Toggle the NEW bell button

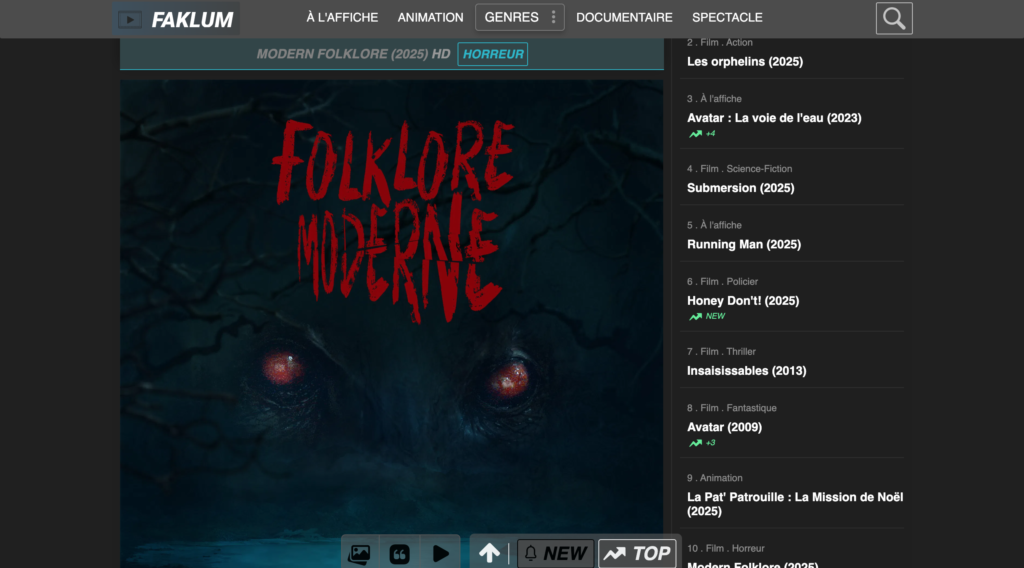click(x=555, y=553)
